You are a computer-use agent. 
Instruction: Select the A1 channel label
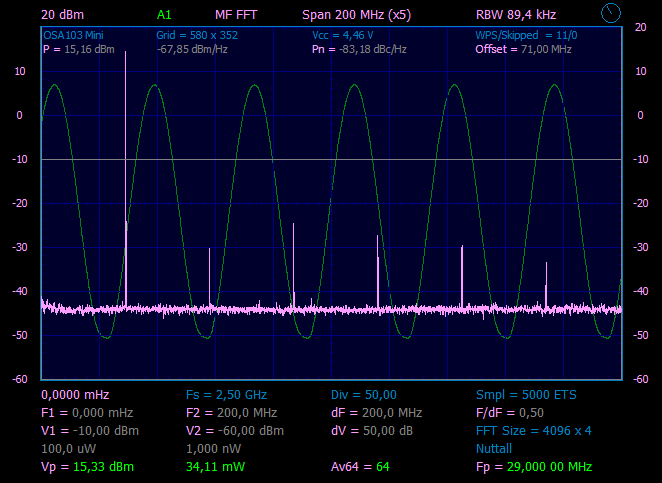click(164, 15)
